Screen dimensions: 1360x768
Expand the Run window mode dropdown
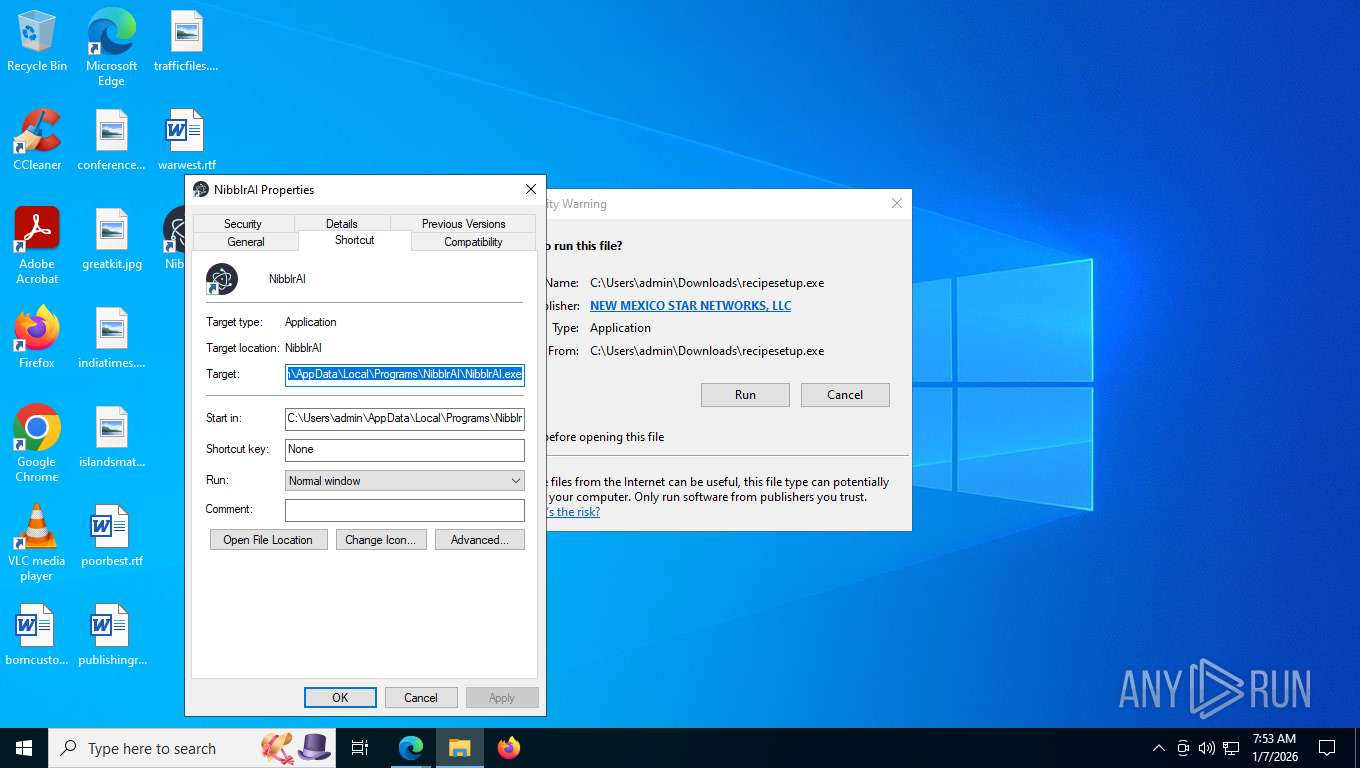click(x=404, y=481)
